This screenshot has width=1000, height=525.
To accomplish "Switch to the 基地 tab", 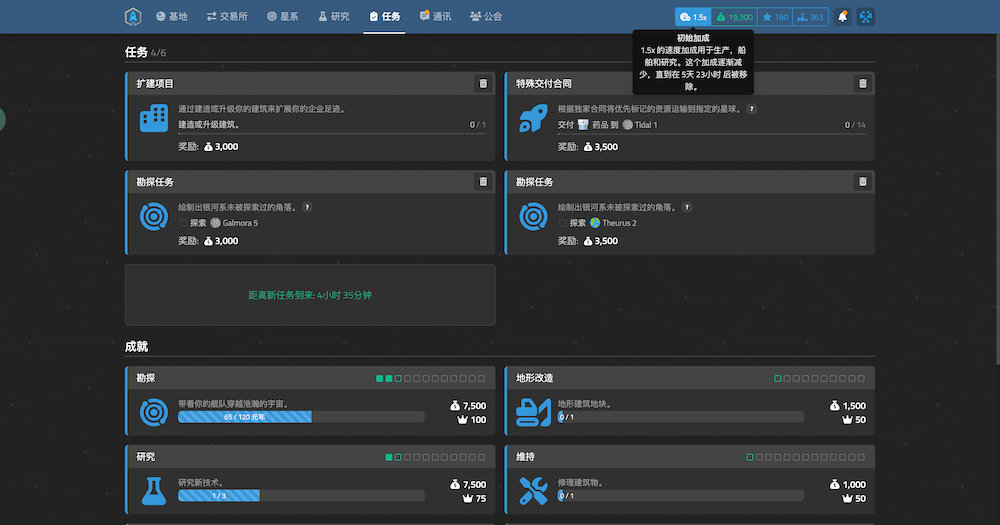I will pos(171,17).
